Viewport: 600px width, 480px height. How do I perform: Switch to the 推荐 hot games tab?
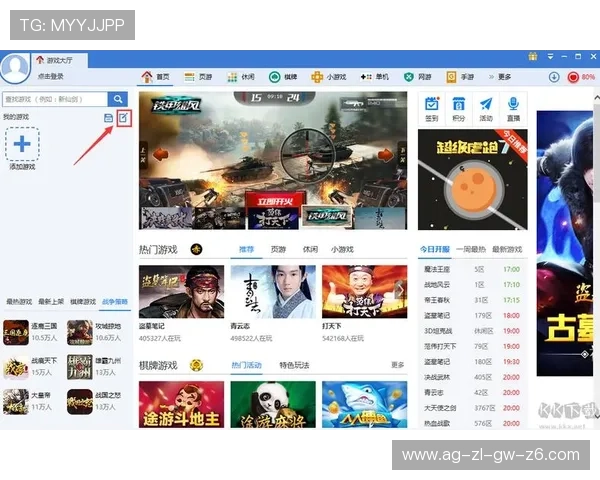pos(246,250)
